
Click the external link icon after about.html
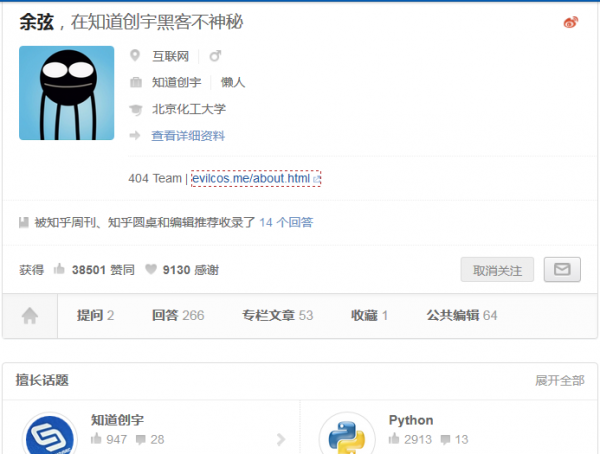coord(316,179)
